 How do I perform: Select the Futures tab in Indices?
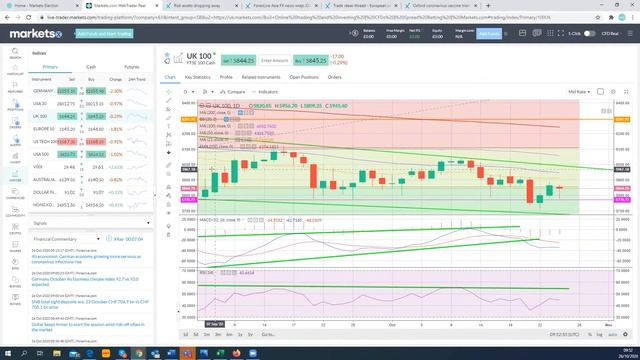coord(131,67)
